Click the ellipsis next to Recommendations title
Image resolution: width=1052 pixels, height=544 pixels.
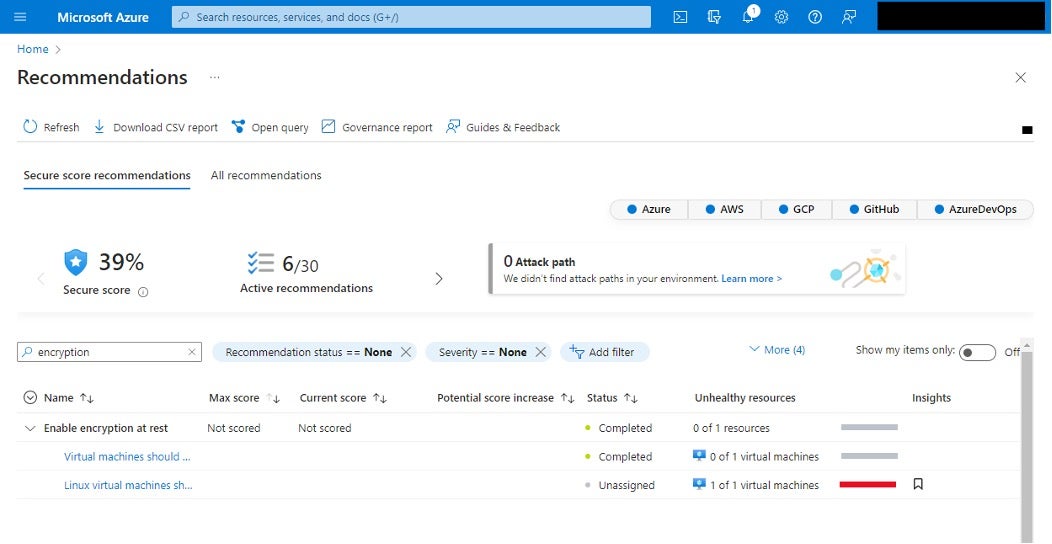[x=214, y=77]
